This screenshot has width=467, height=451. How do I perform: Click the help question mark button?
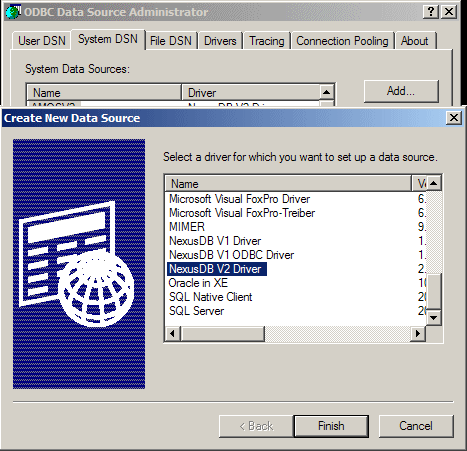coord(431,12)
